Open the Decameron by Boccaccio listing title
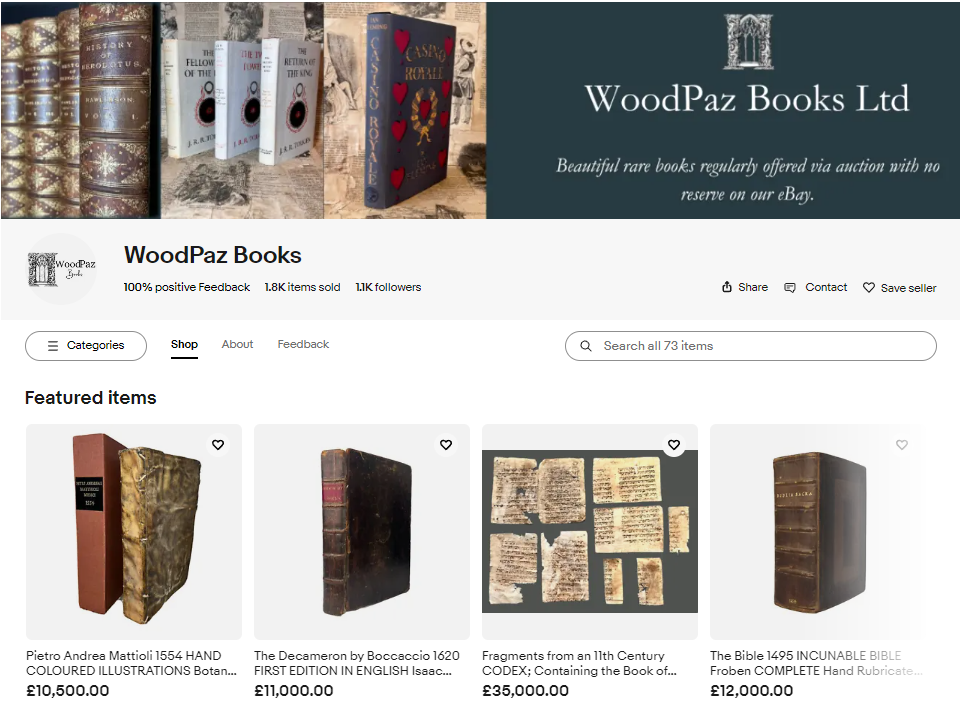 point(356,663)
